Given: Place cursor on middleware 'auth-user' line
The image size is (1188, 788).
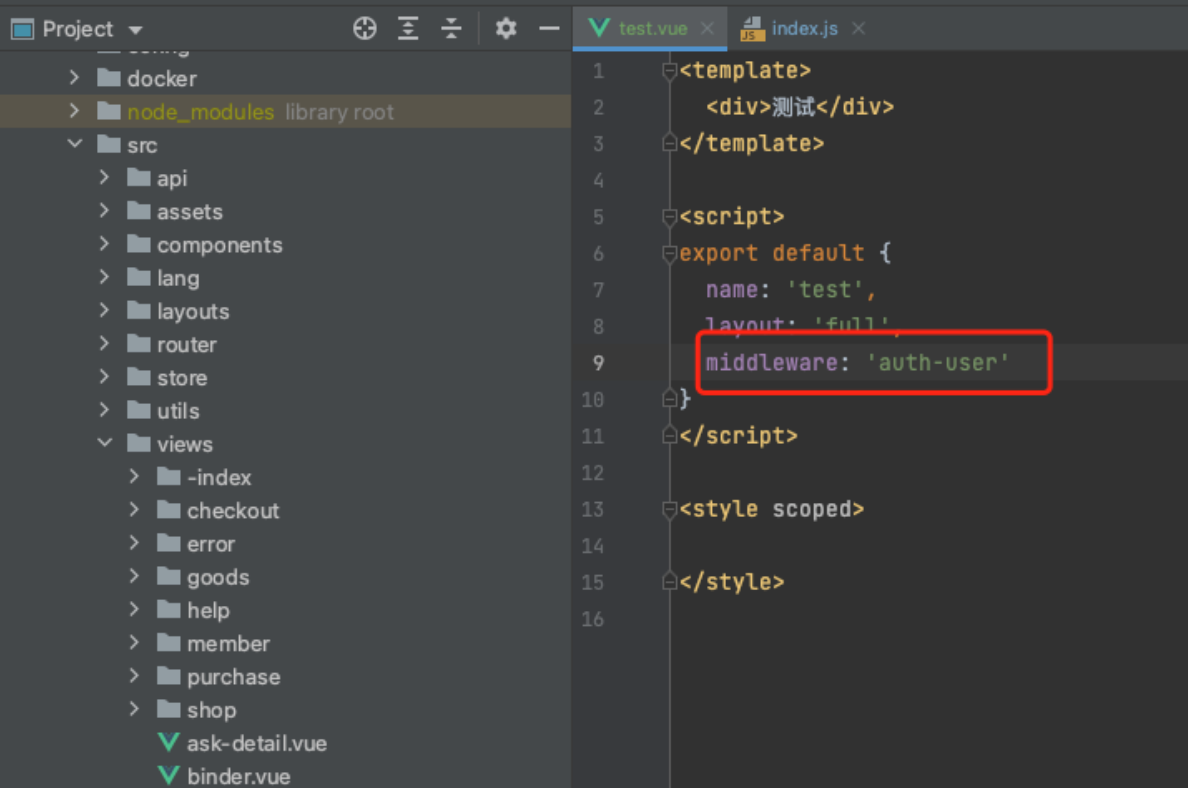Looking at the screenshot, I should [x=857, y=363].
